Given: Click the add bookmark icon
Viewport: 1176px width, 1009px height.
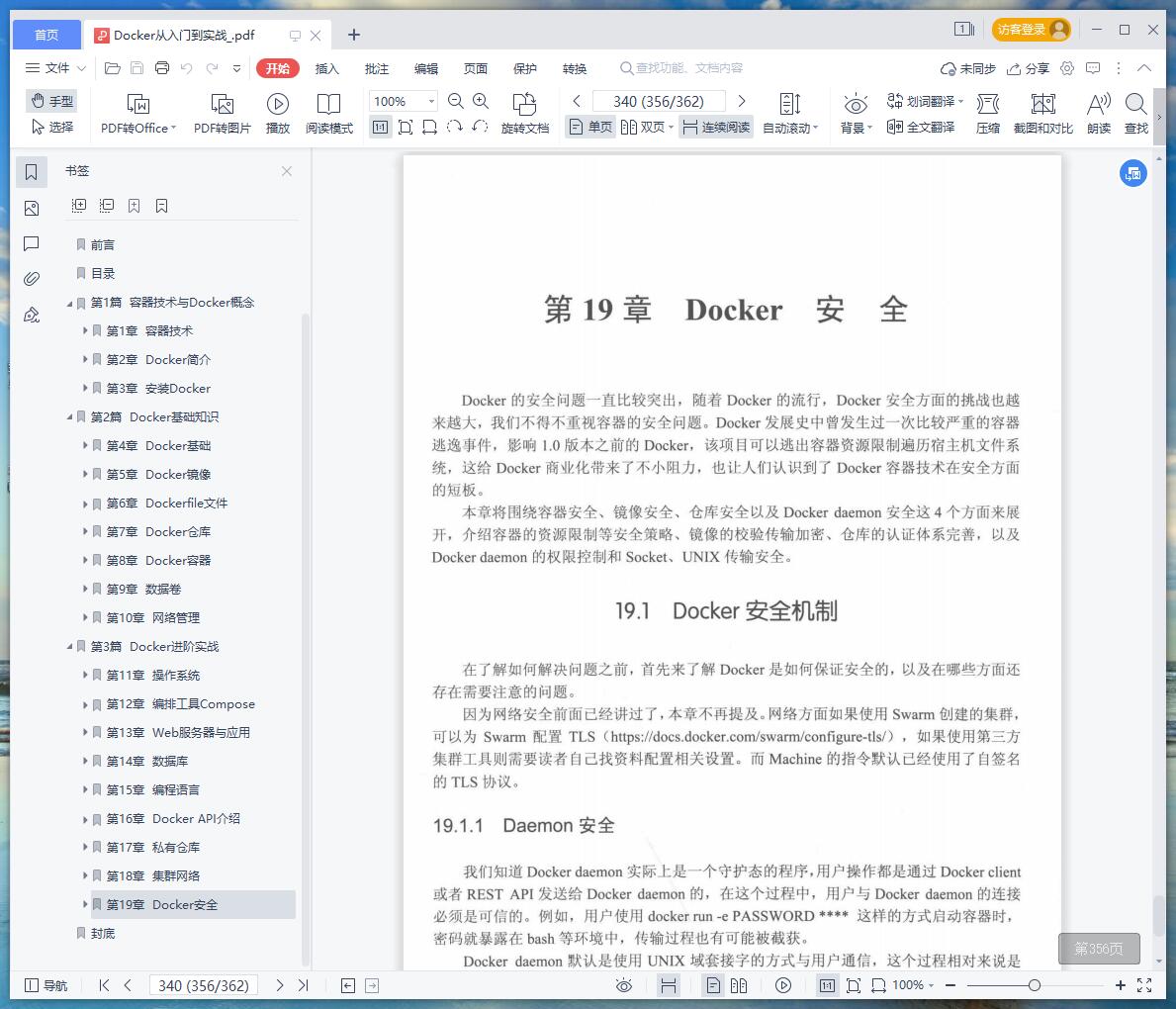Looking at the screenshot, I should click(x=135, y=206).
